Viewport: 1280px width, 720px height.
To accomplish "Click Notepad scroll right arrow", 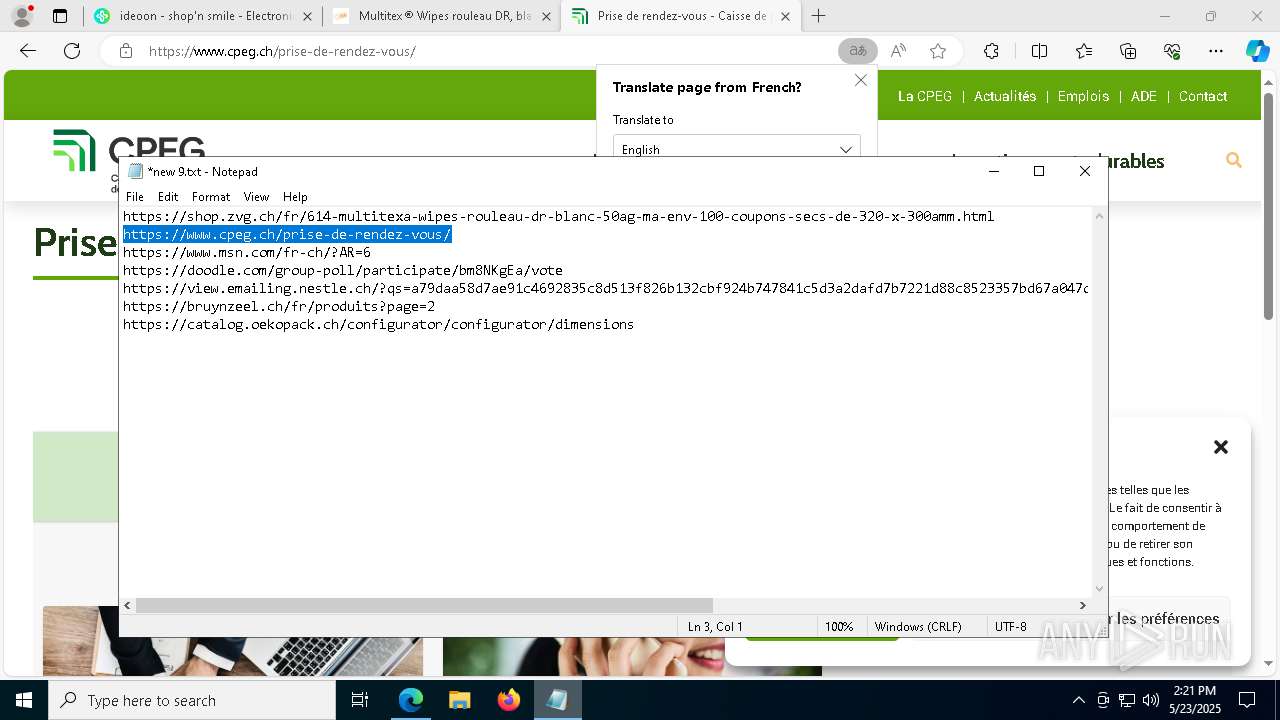I will click(1082, 605).
